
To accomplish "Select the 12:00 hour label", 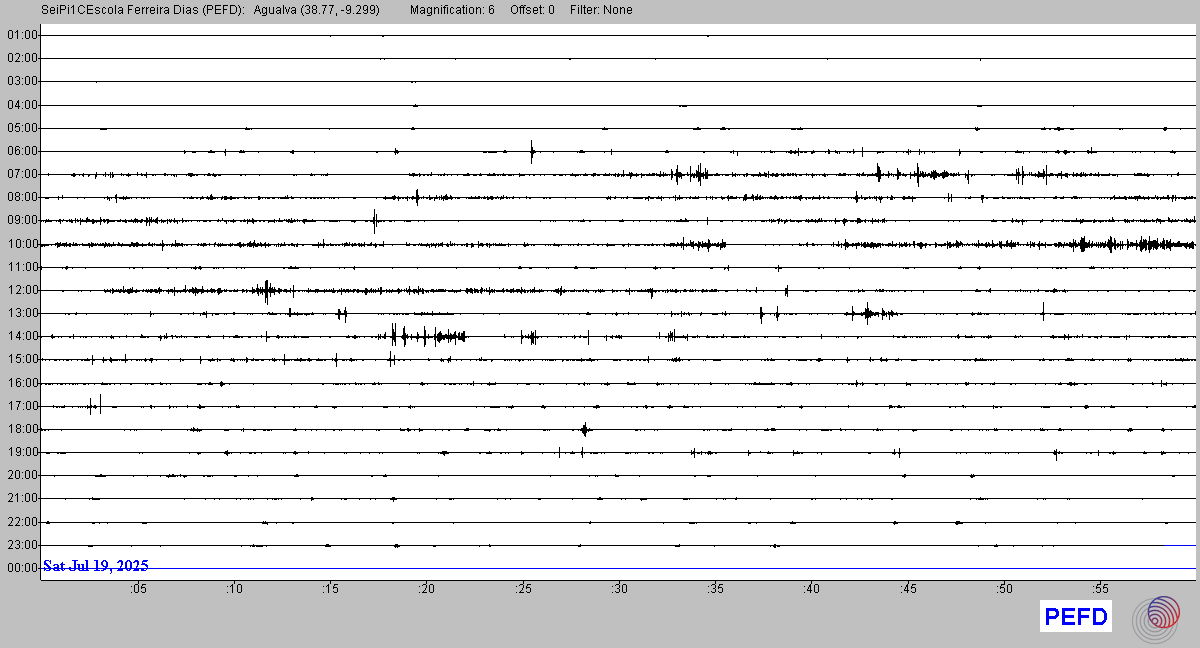I will (x=22, y=290).
